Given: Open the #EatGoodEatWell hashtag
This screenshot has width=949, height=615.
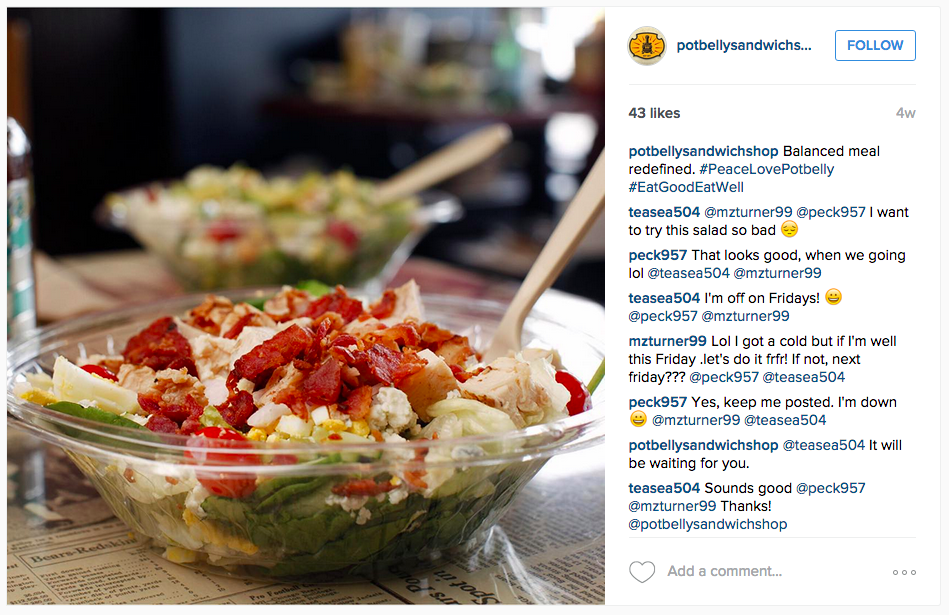Looking at the screenshot, I should point(686,187).
